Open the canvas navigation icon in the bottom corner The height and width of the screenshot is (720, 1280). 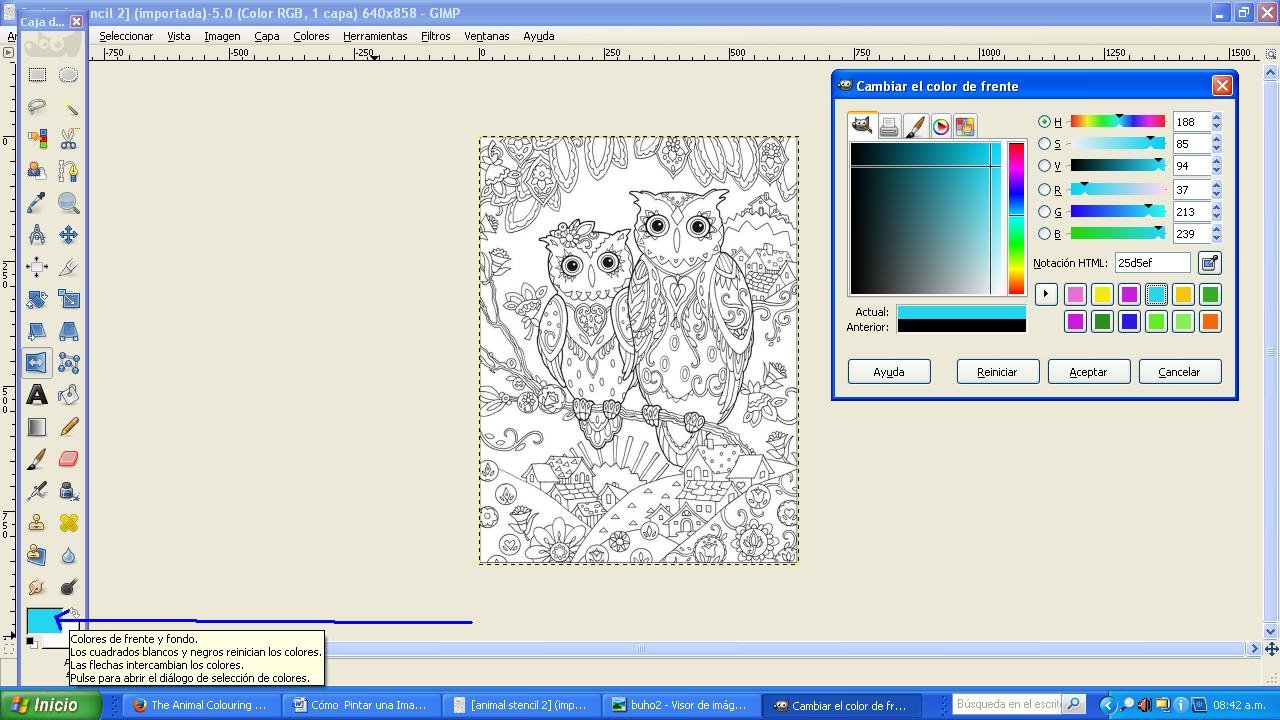tap(1271, 649)
